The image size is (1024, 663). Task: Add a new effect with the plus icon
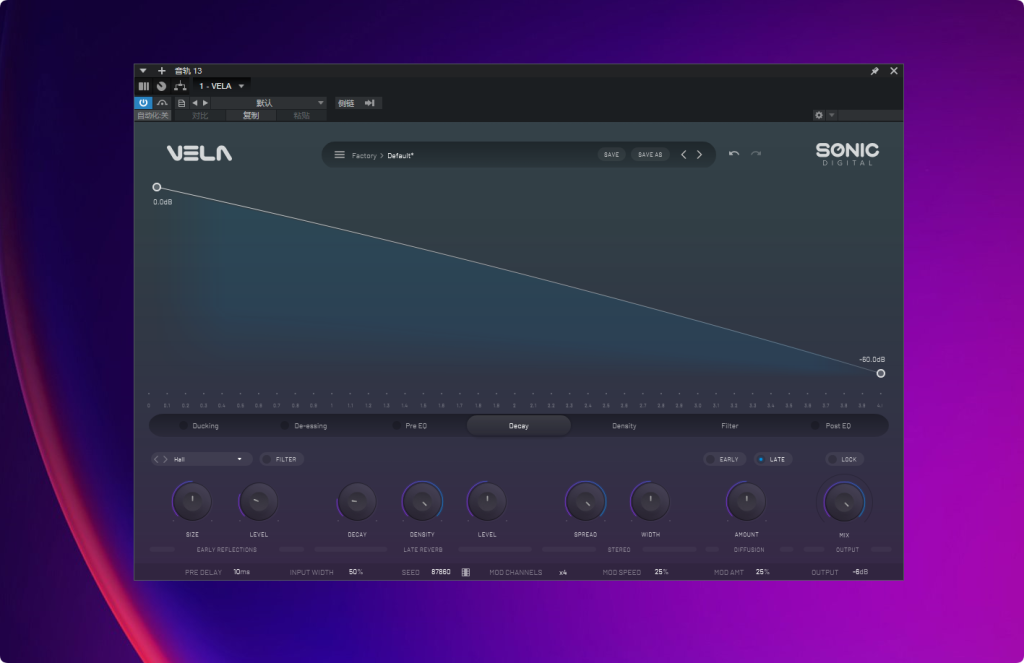pos(161,71)
